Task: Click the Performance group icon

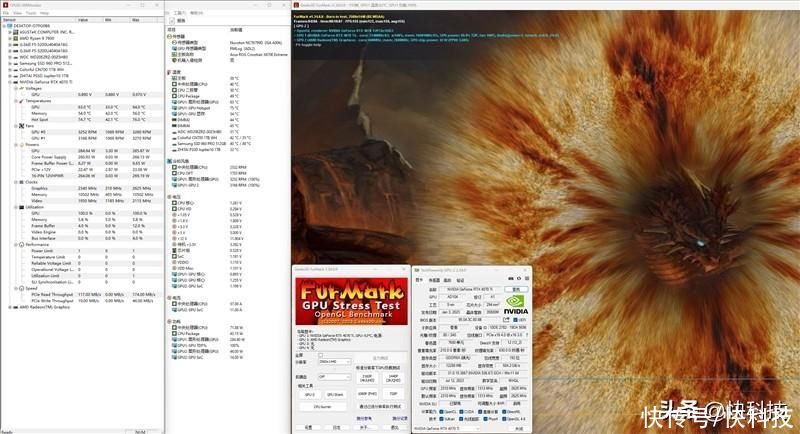Action: [x=21, y=244]
